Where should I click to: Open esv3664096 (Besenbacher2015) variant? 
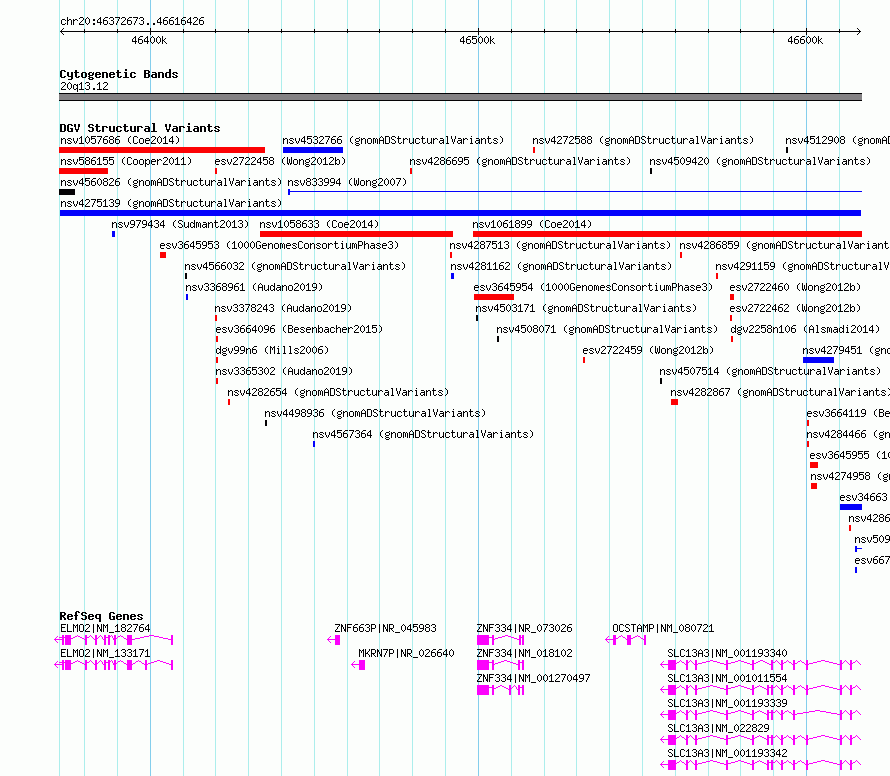click(299, 329)
